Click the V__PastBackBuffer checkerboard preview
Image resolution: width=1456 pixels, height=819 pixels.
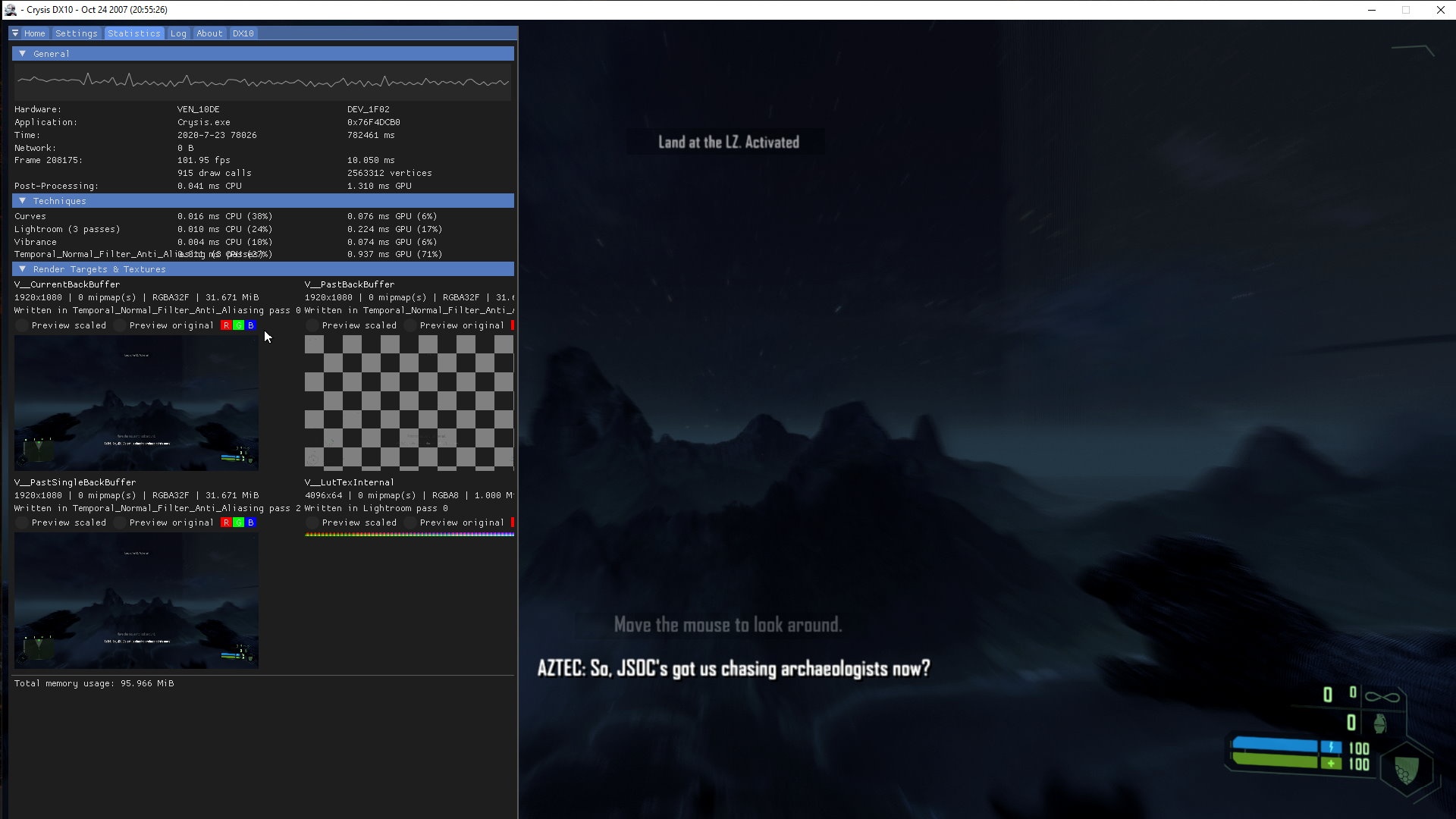click(x=409, y=403)
